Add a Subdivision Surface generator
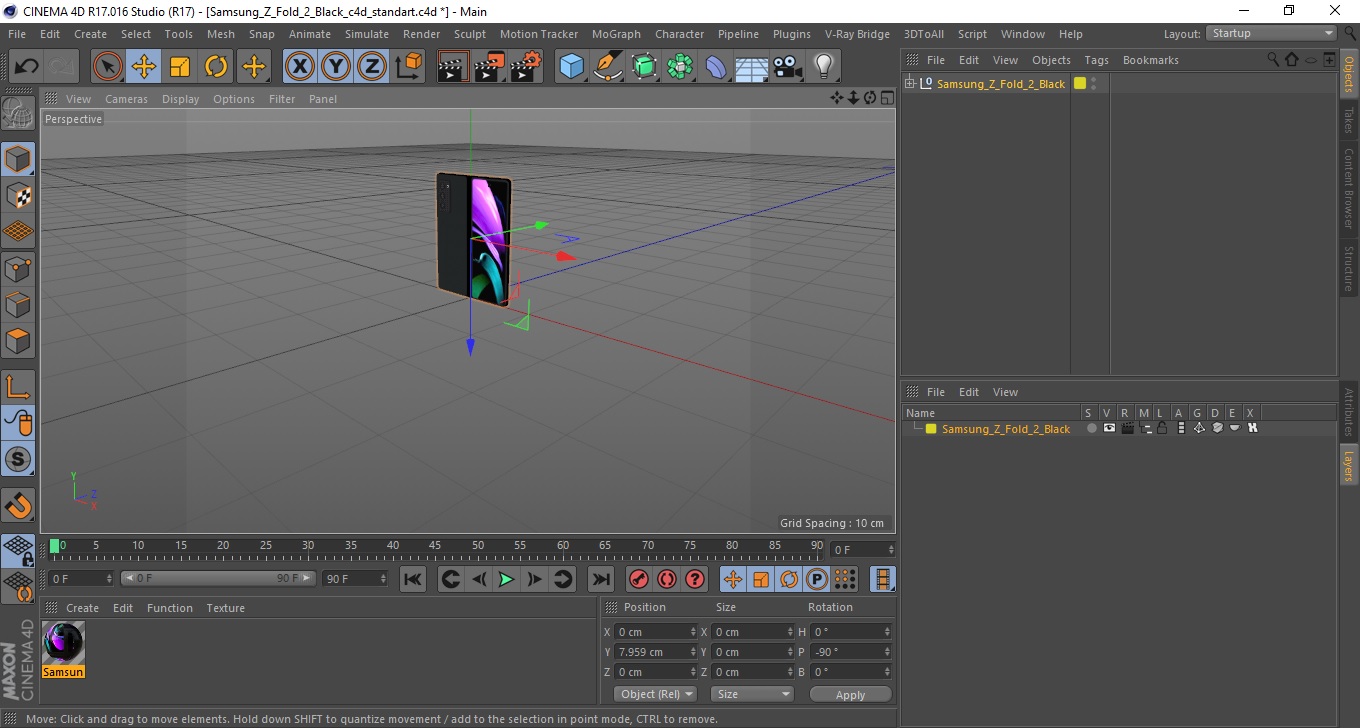Viewport: 1360px width, 728px height. tap(644, 67)
